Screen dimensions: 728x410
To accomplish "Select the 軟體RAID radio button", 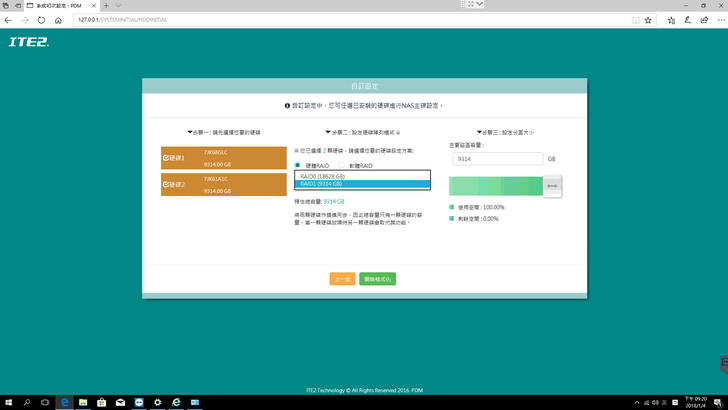I will [x=341, y=165].
